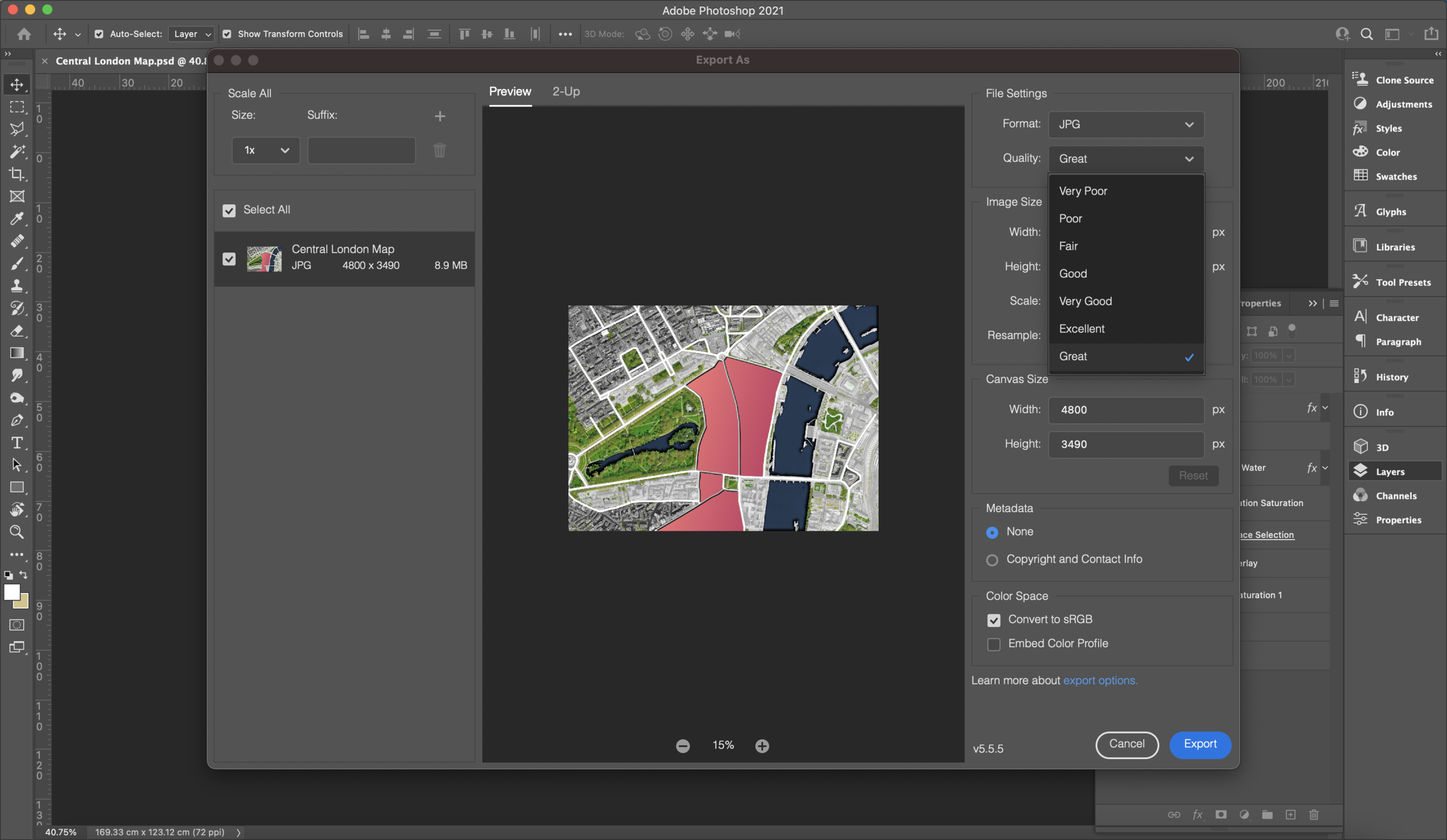Add a new export size row
The height and width of the screenshot is (840, 1447).
point(440,116)
